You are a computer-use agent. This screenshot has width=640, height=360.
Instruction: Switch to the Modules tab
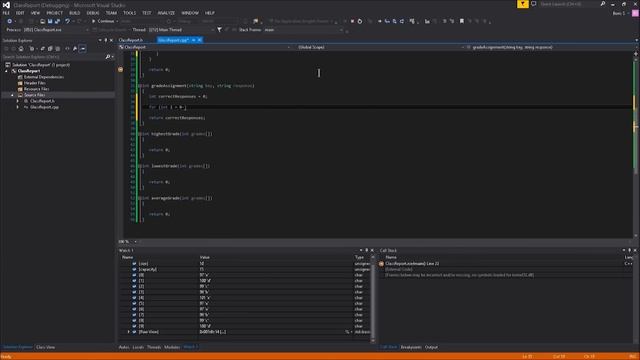point(172,347)
